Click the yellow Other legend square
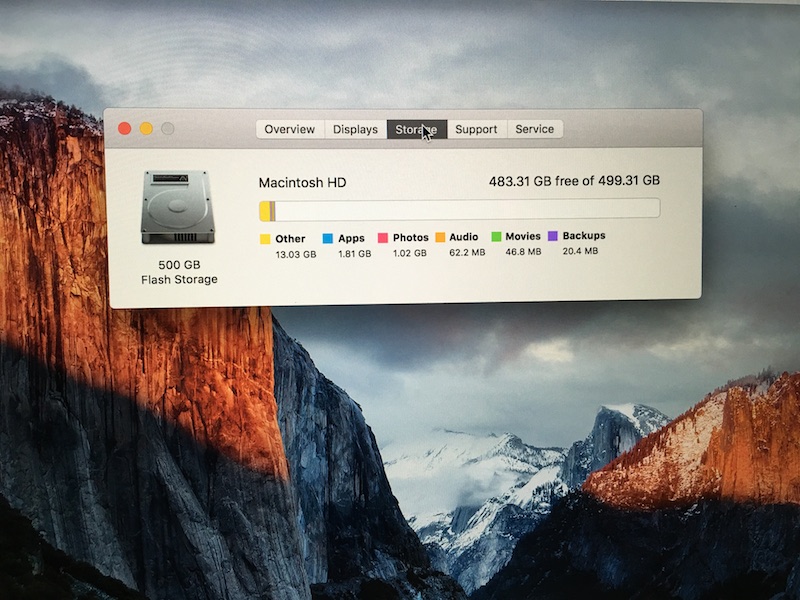Screen dimensions: 800x600 click(265, 239)
